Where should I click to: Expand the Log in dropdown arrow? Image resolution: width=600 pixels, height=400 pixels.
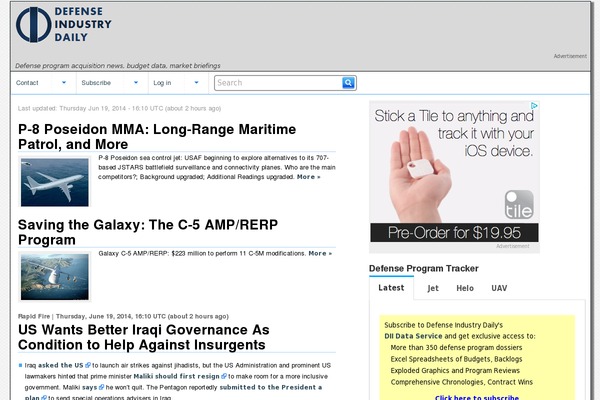[196, 83]
